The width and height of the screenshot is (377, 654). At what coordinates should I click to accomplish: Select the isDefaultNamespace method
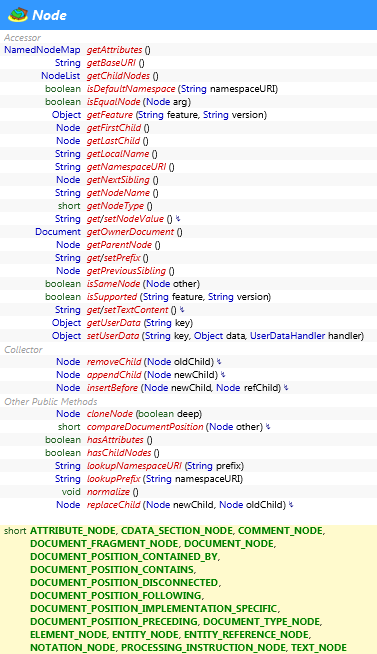[x=131, y=89]
